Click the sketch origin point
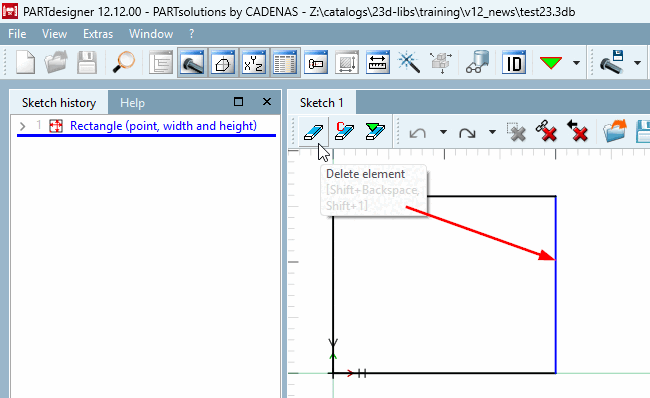Screen dimensions: 650x398 pos(333,374)
